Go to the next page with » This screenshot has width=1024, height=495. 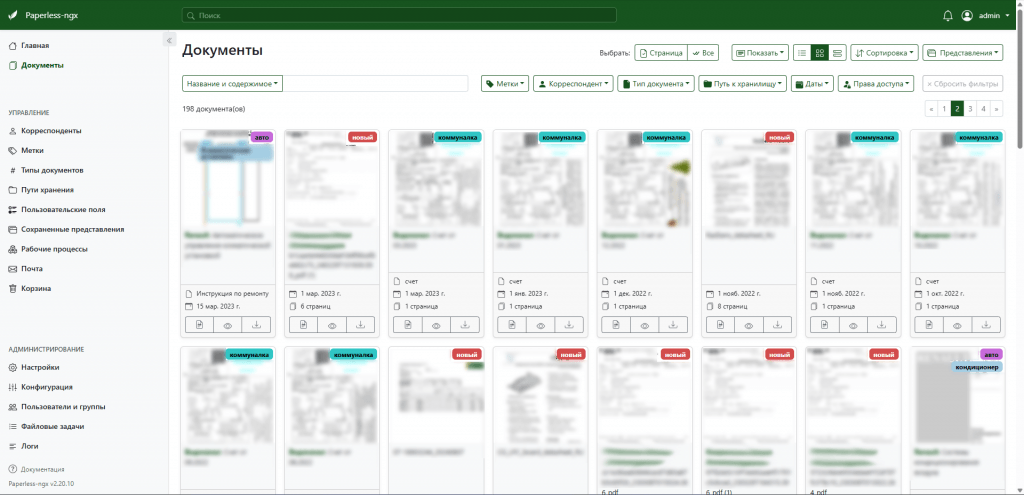(x=997, y=109)
